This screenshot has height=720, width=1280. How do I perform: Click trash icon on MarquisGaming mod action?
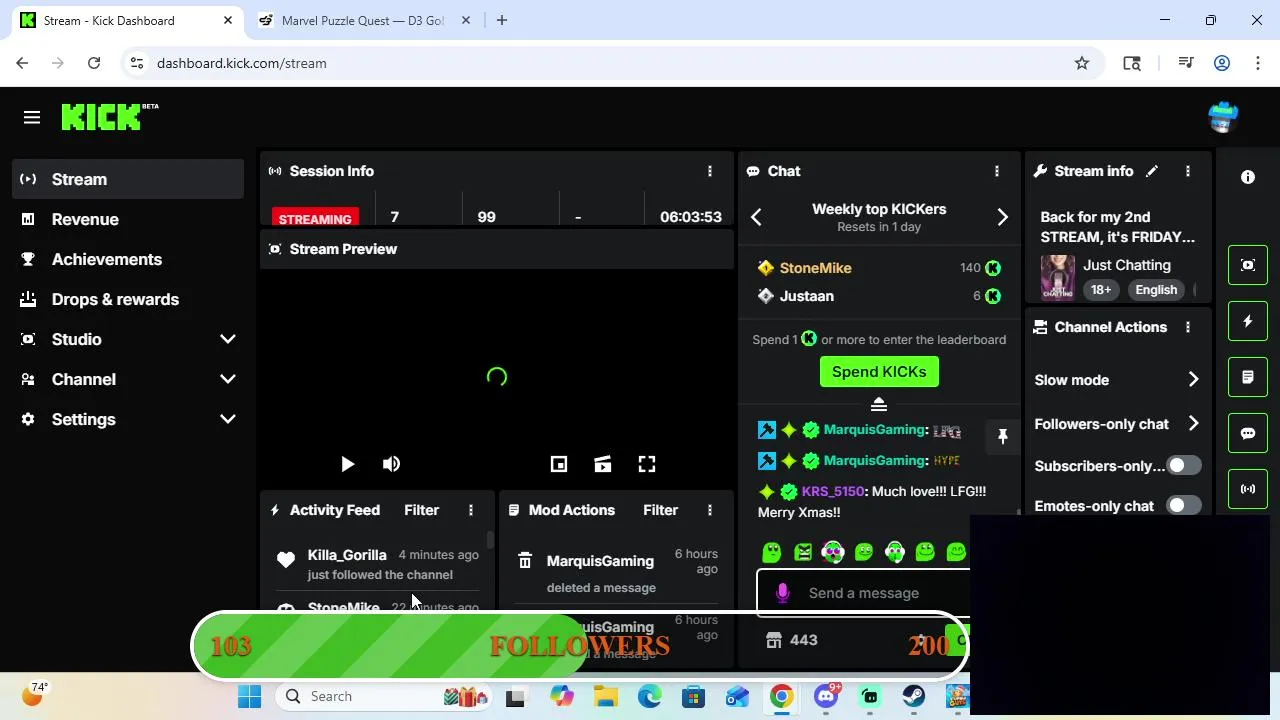525,561
